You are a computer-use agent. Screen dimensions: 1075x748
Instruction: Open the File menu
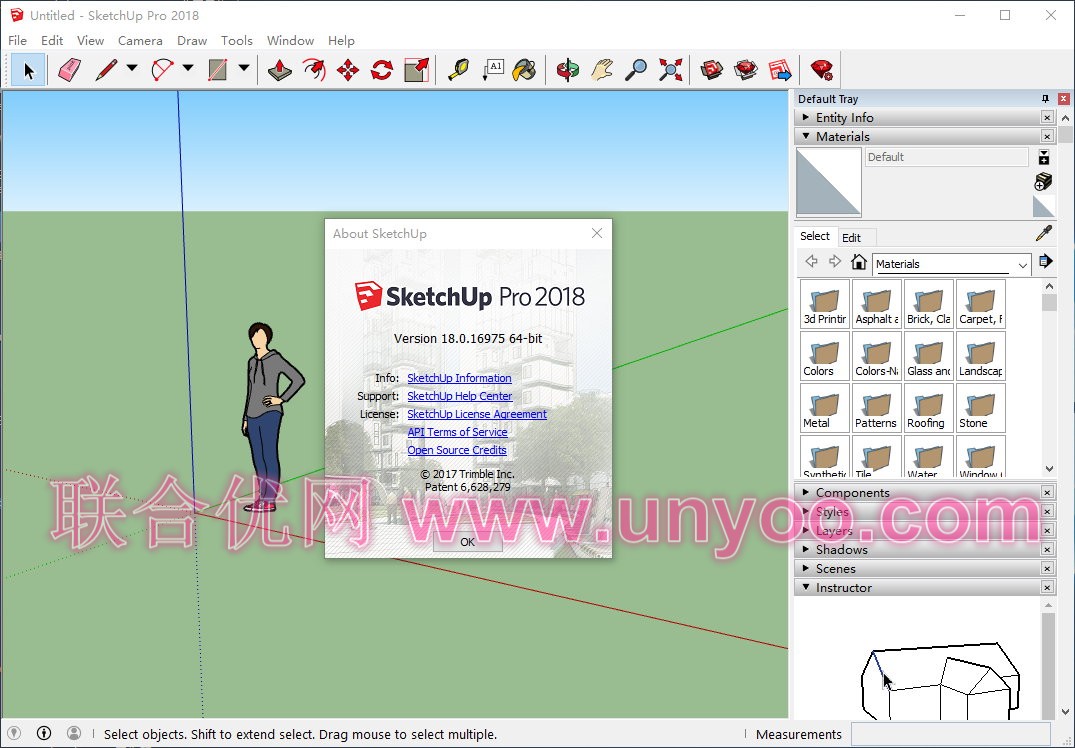coord(17,40)
